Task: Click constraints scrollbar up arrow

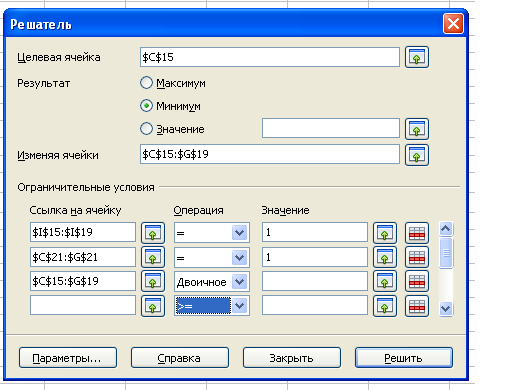Action: click(x=446, y=229)
